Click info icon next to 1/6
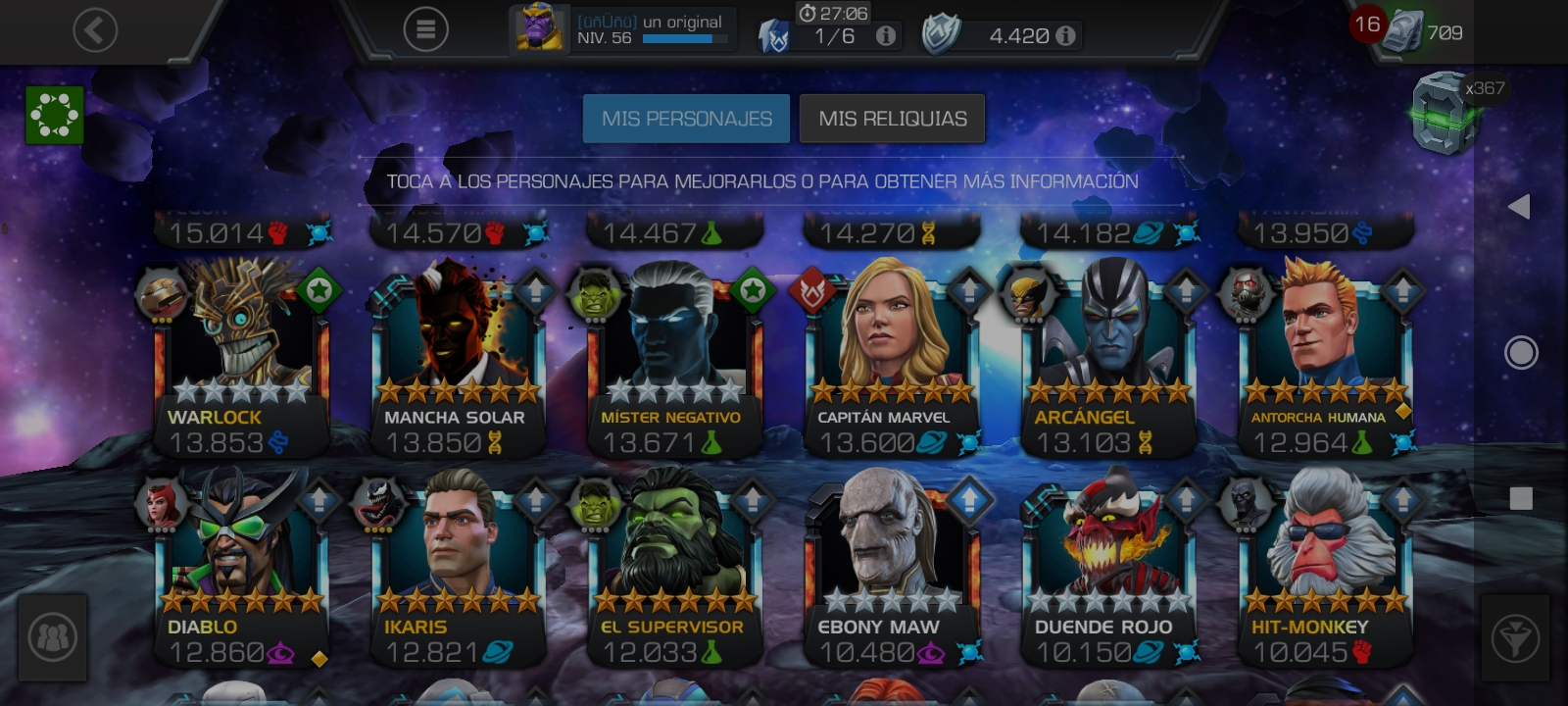Image resolution: width=1568 pixels, height=706 pixels. pyautogui.click(x=886, y=36)
